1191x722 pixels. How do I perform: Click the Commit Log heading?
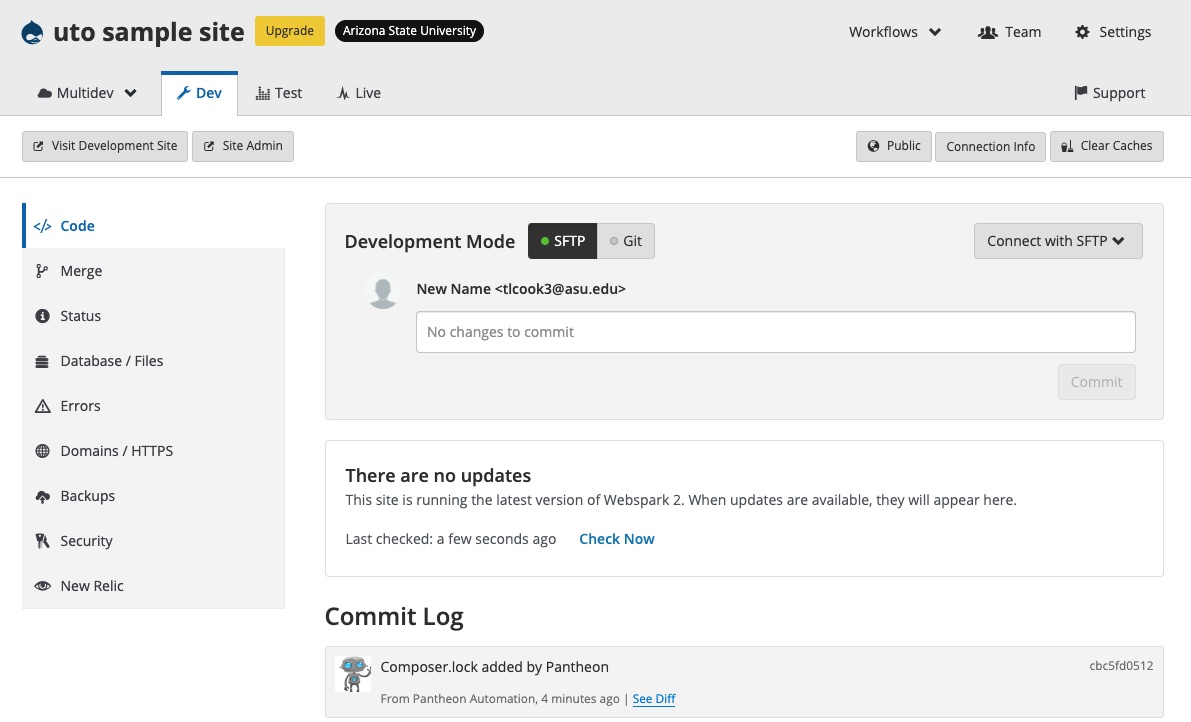394,616
